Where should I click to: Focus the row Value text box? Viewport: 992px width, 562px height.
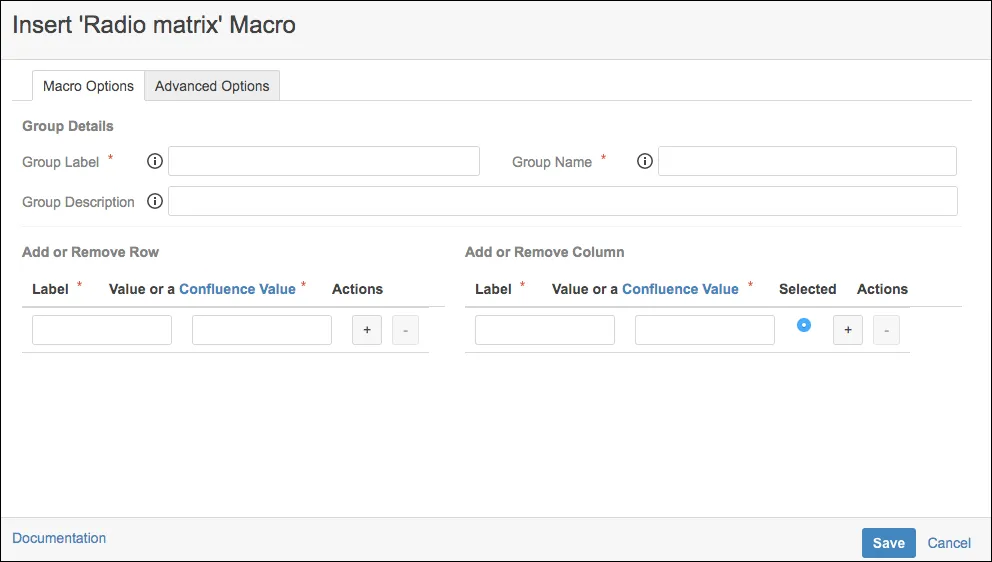[262, 330]
